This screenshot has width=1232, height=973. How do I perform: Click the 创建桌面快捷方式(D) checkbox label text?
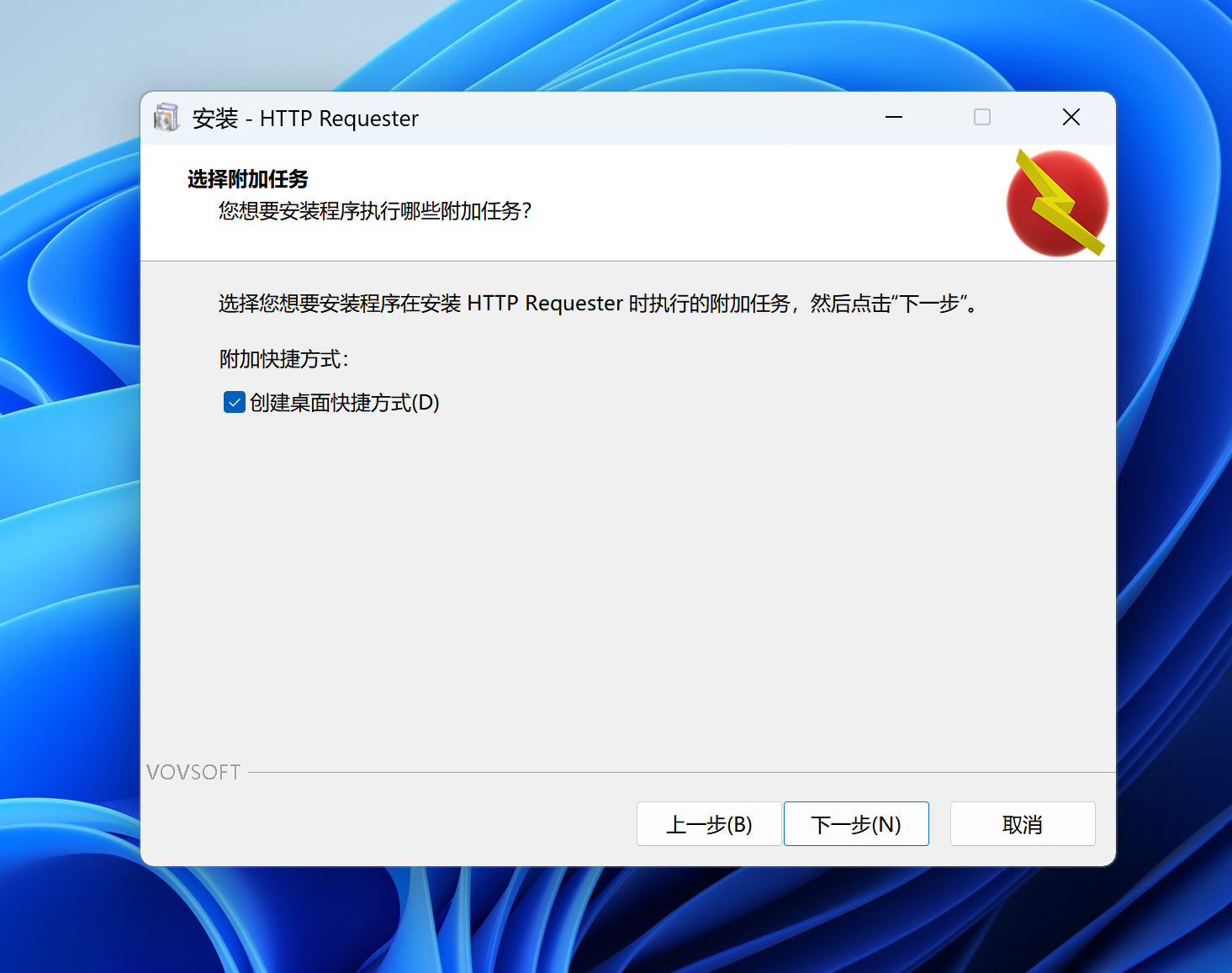click(x=344, y=403)
